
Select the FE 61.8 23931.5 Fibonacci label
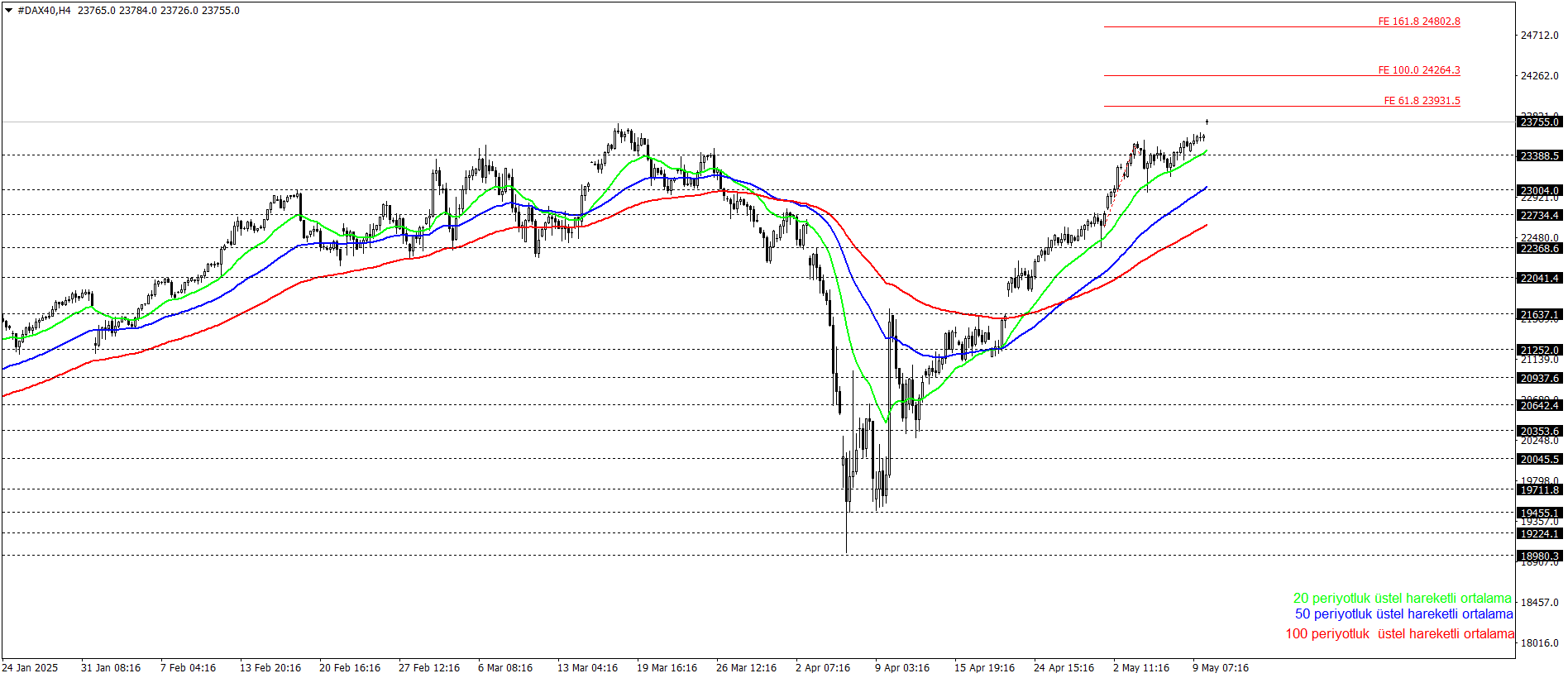click(x=1422, y=101)
